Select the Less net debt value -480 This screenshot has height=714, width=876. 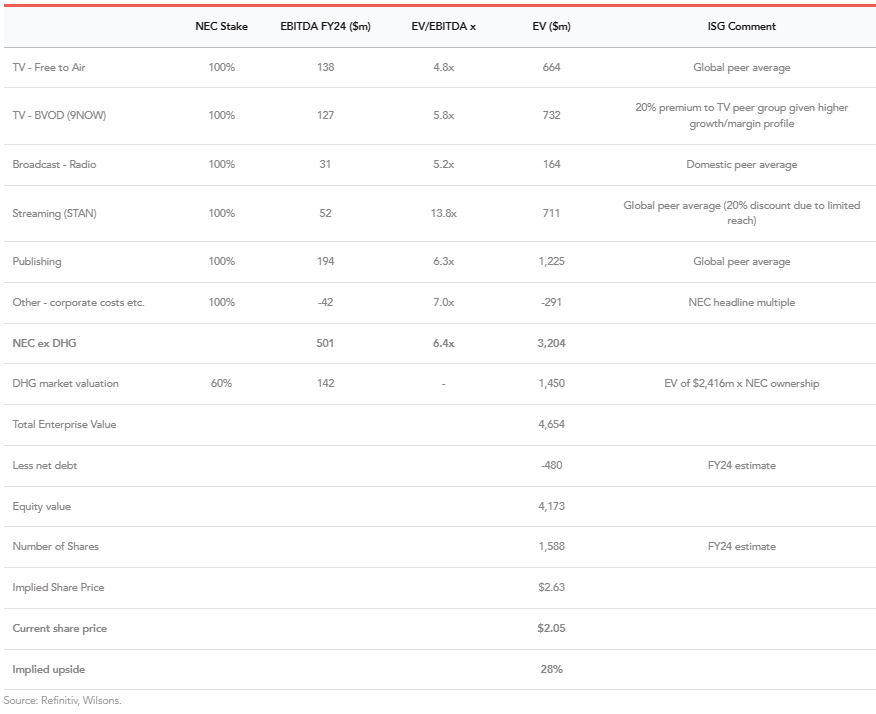[551, 465]
